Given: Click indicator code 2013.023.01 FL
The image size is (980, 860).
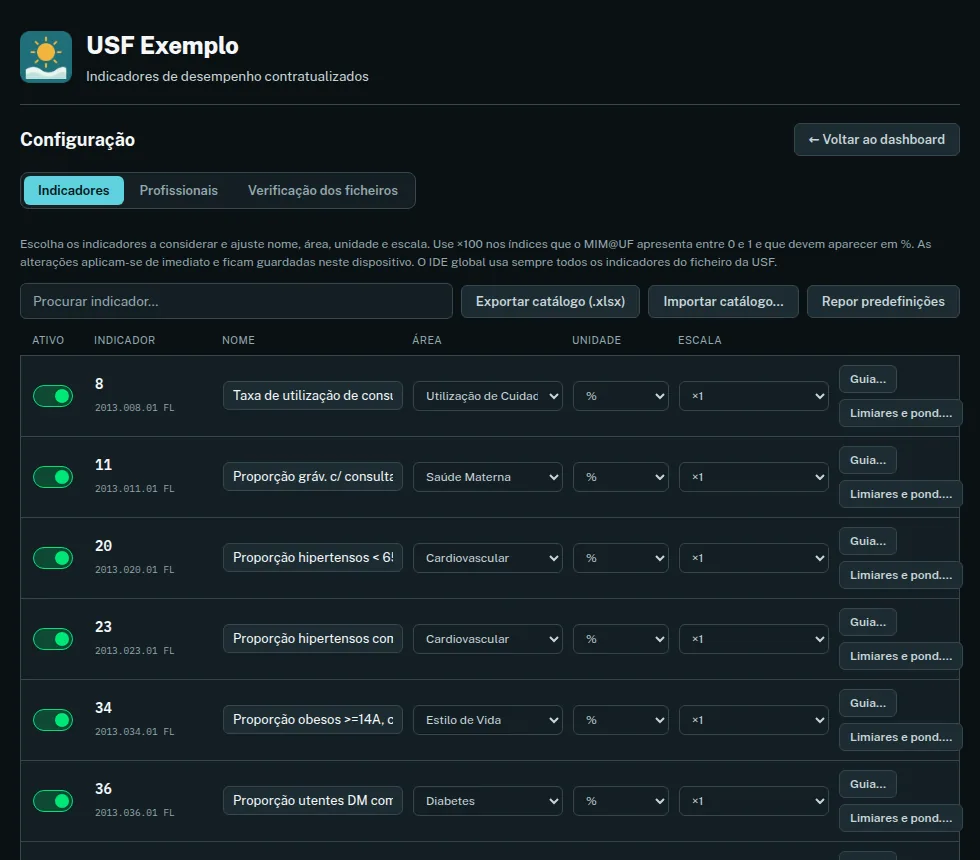Looking at the screenshot, I should (x=134, y=651).
